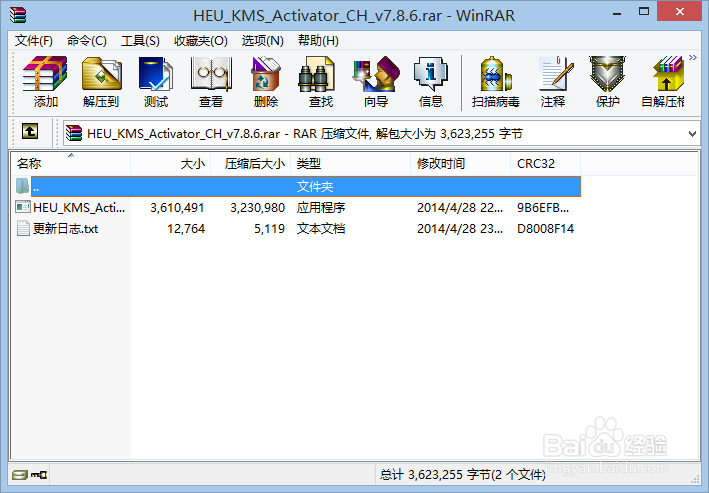
Task: Close the WinRAR window
Action: tap(680, 12)
